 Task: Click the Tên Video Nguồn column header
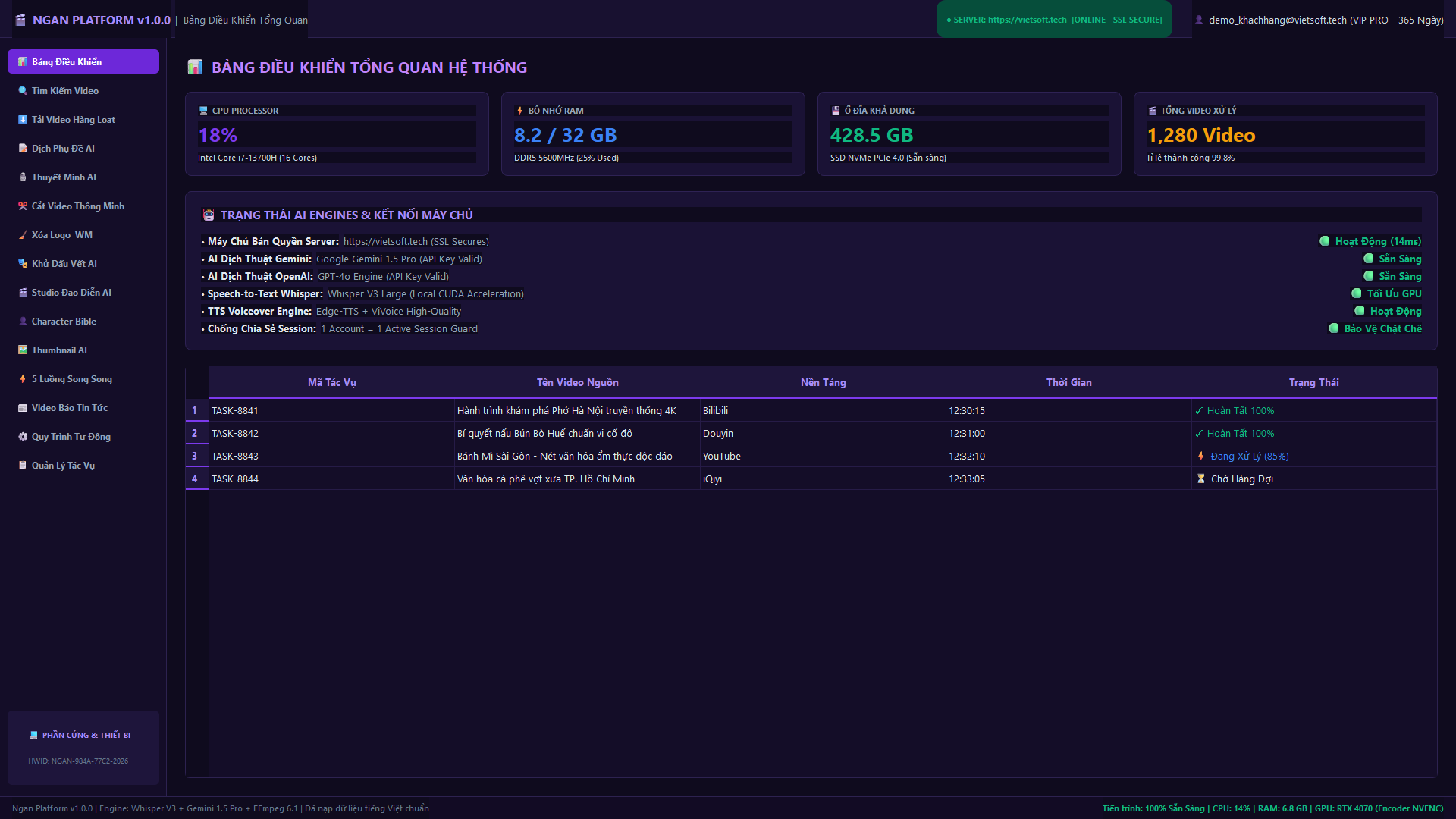click(x=577, y=383)
